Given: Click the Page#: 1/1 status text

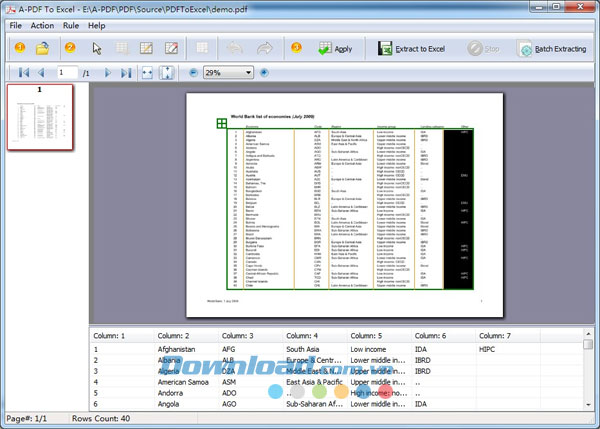Looking at the screenshot, I should click(26, 419).
